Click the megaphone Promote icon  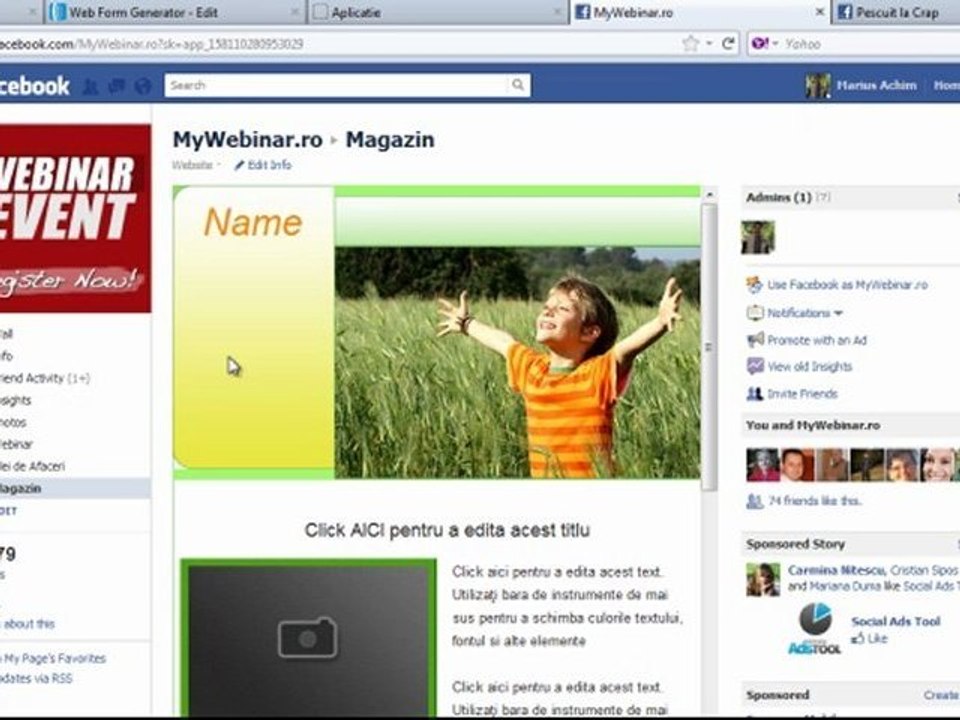(755, 339)
